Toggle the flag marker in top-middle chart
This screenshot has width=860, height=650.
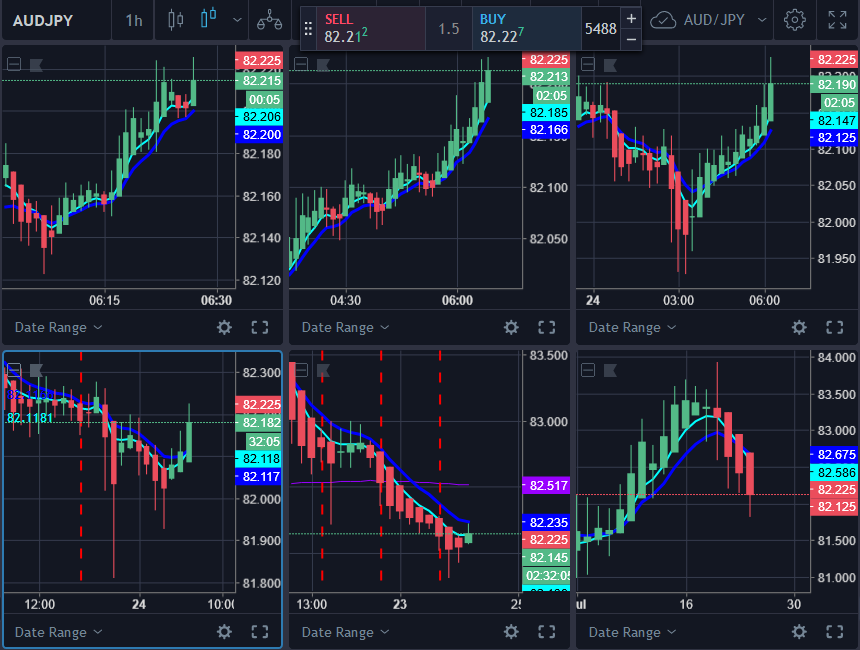323,64
